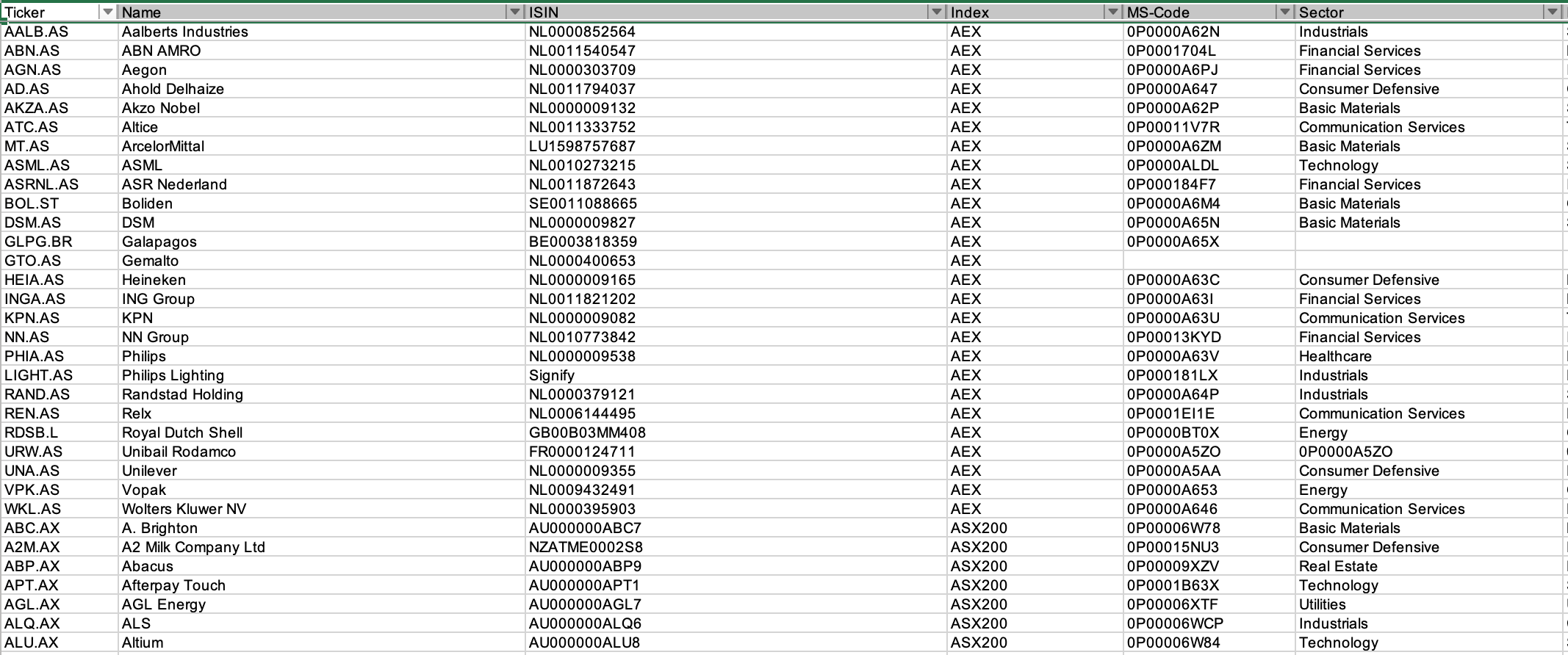Open the Sector column filter dropdown

point(1553,12)
